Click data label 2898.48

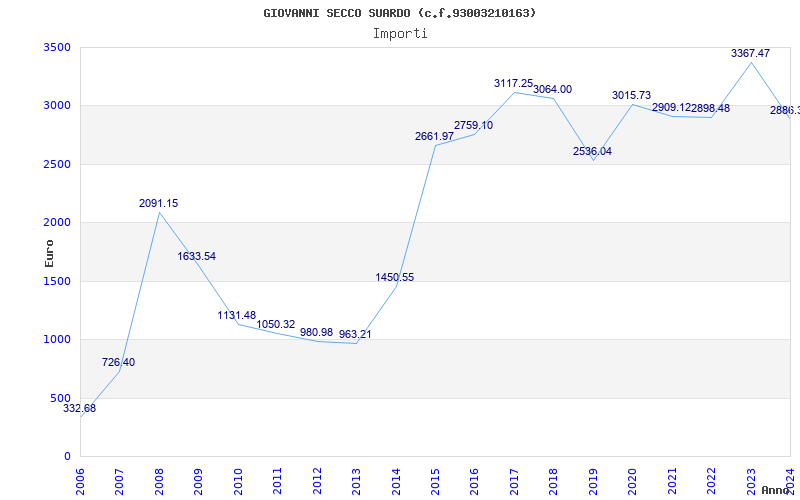[x=711, y=109]
